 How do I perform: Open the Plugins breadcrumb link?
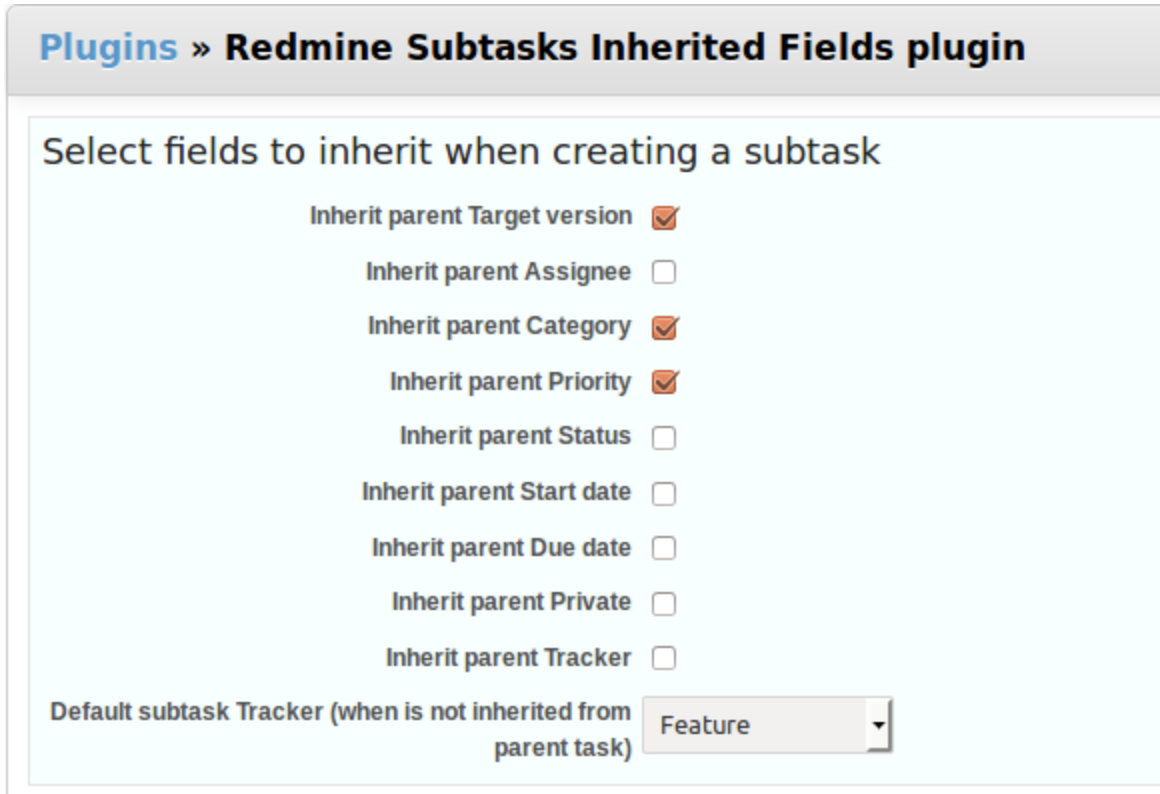point(108,47)
